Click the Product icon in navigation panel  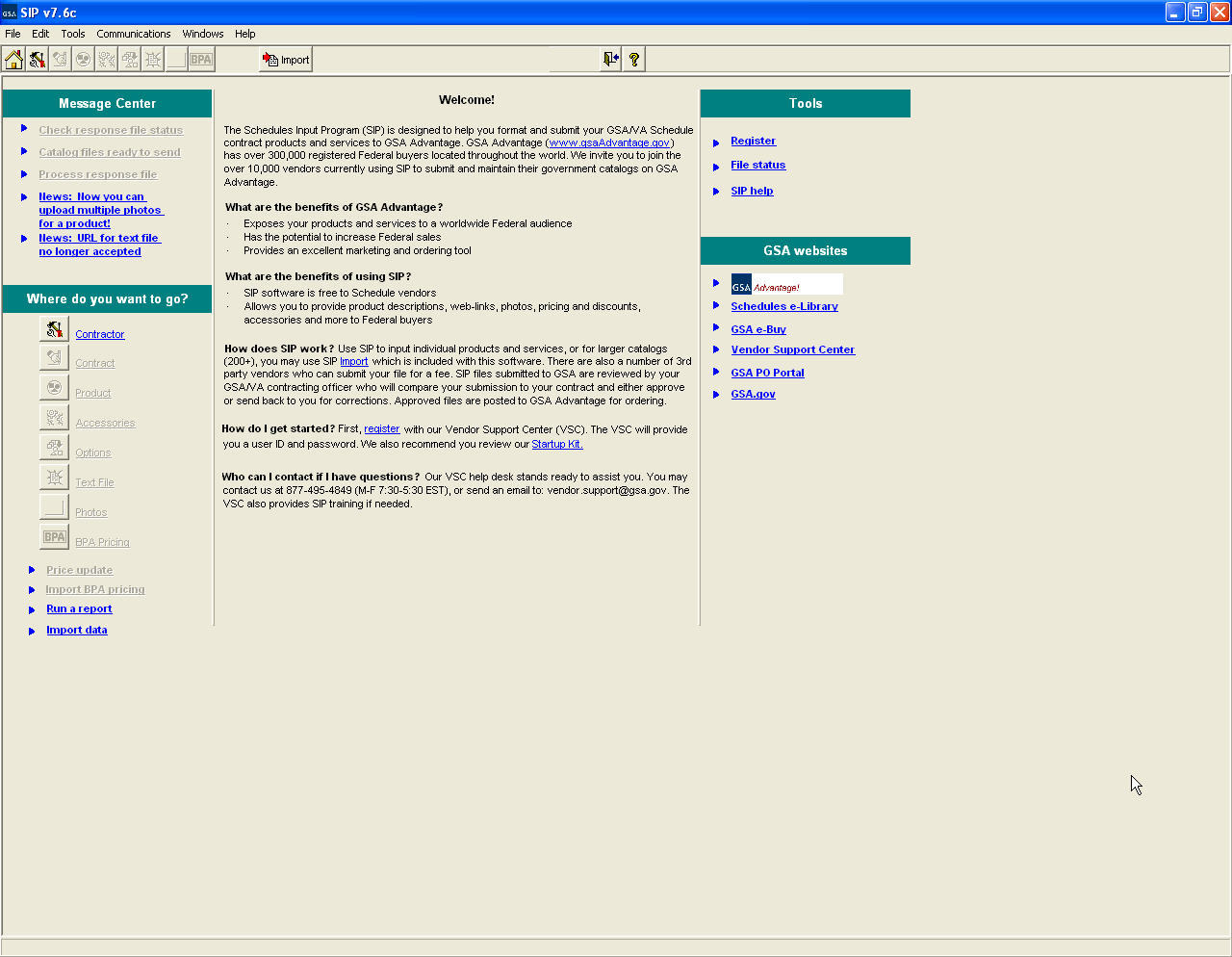[54, 388]
